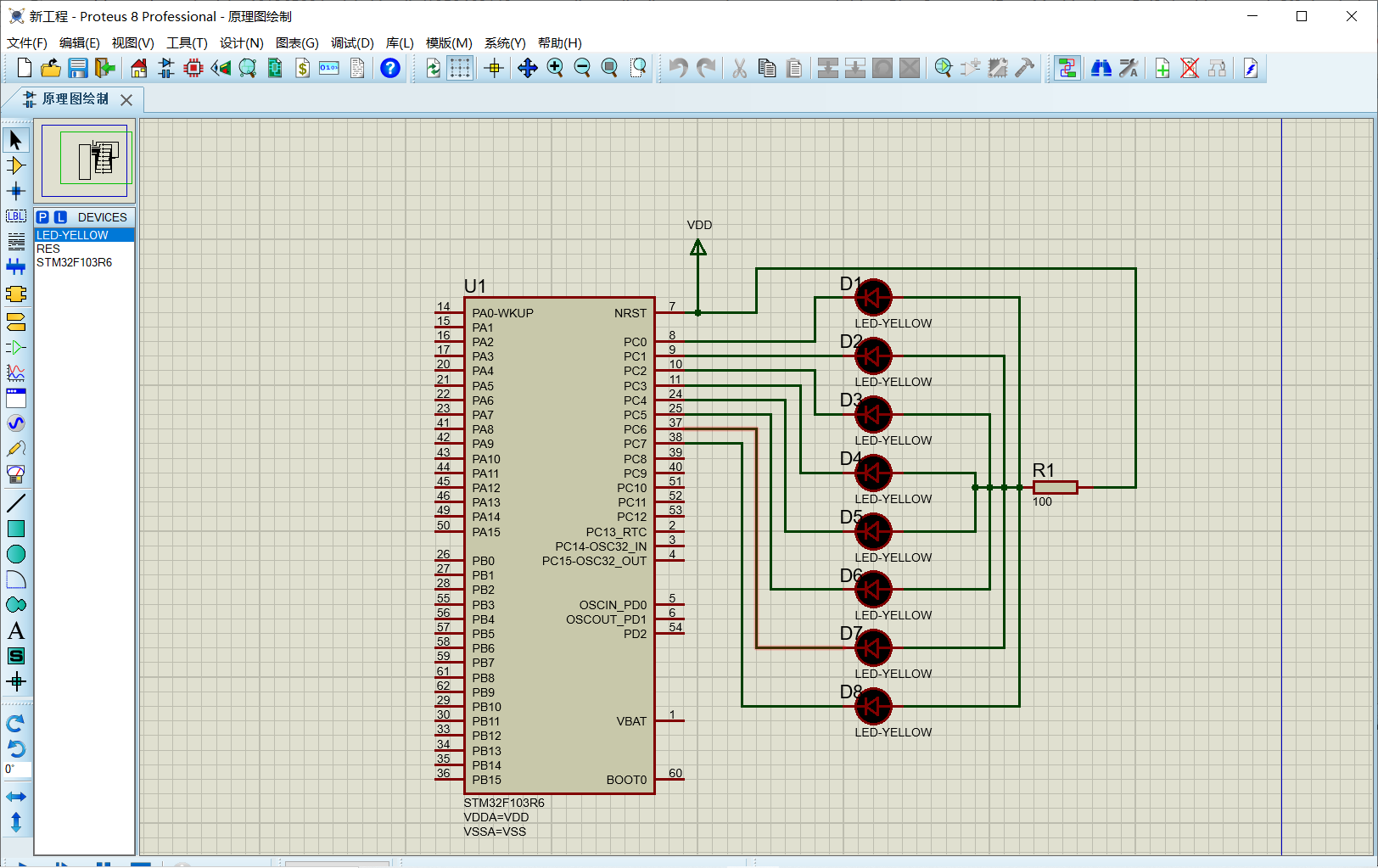Image resolution: width=1378 pixels, height=868 pixels.
Task: Click the D1 LED-YELLOW component
Action: 873,298
